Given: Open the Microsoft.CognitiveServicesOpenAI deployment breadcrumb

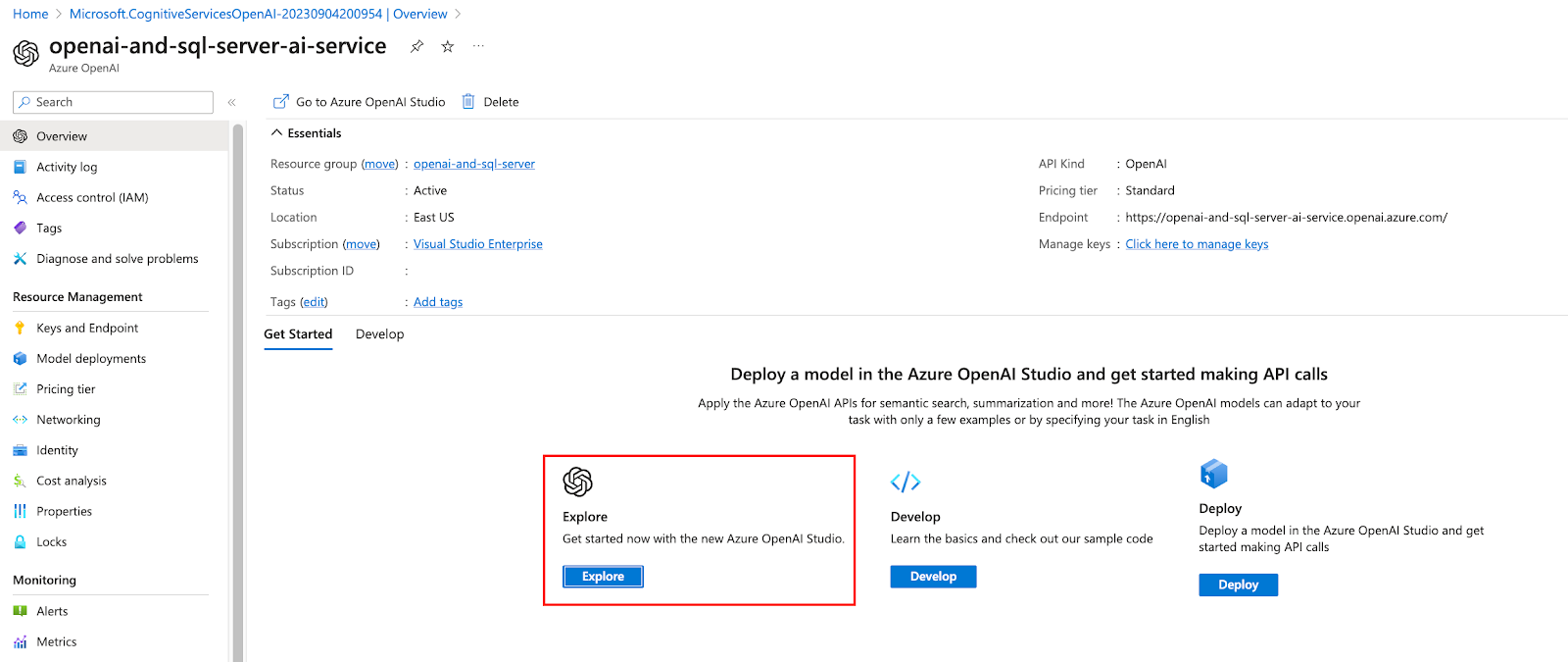Looking at the screenshot, I should coord(259,14).
